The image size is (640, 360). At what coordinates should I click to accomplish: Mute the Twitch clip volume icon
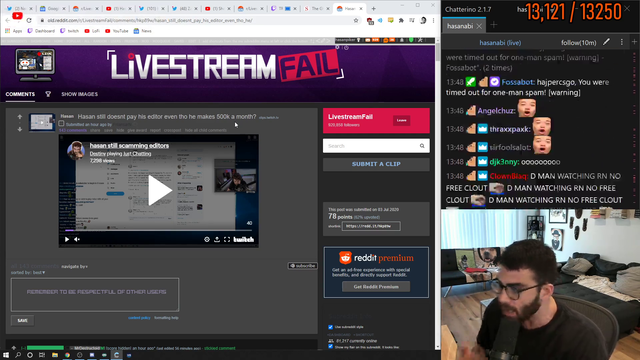pos(77,240)
